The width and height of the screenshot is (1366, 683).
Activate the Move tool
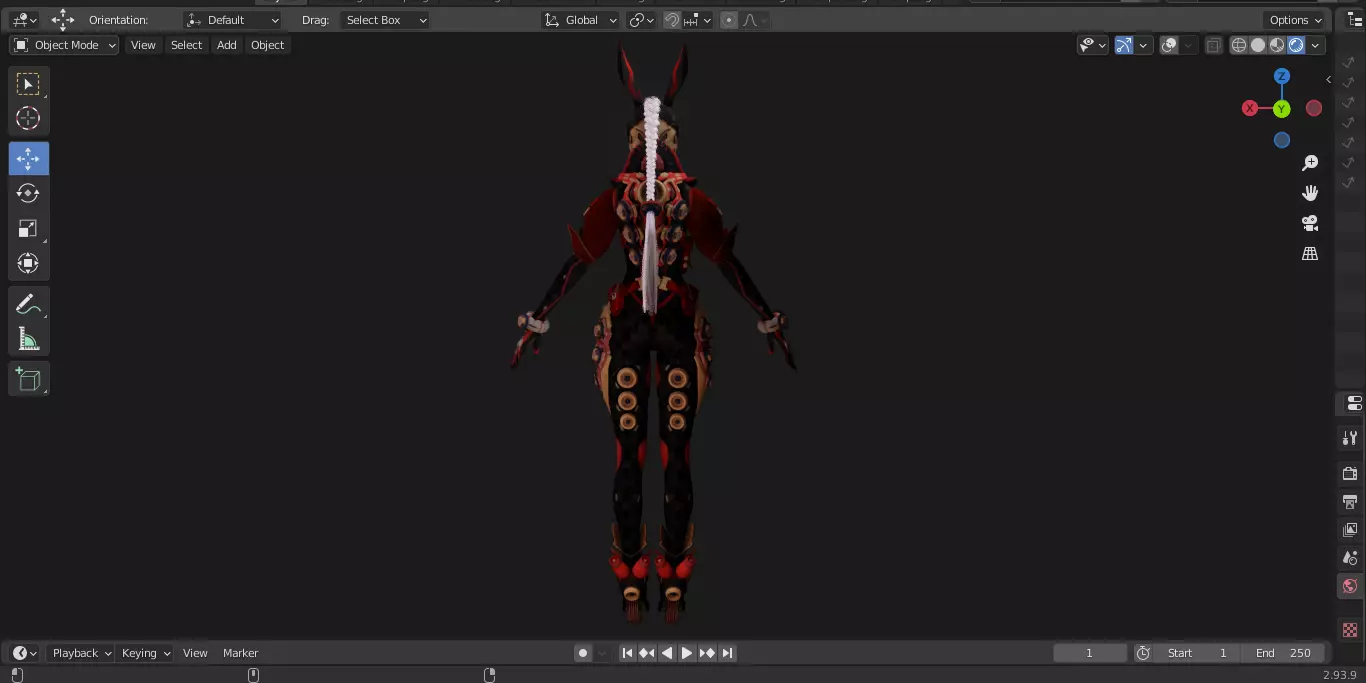click(28, 159)
